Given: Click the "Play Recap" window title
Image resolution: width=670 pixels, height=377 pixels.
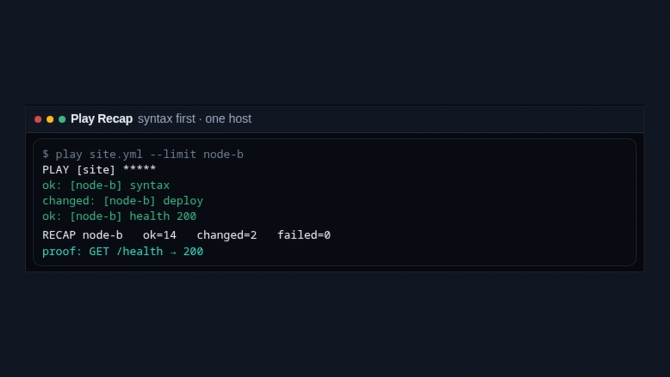Looking at the screenshot, I should (x=102, y=119).
